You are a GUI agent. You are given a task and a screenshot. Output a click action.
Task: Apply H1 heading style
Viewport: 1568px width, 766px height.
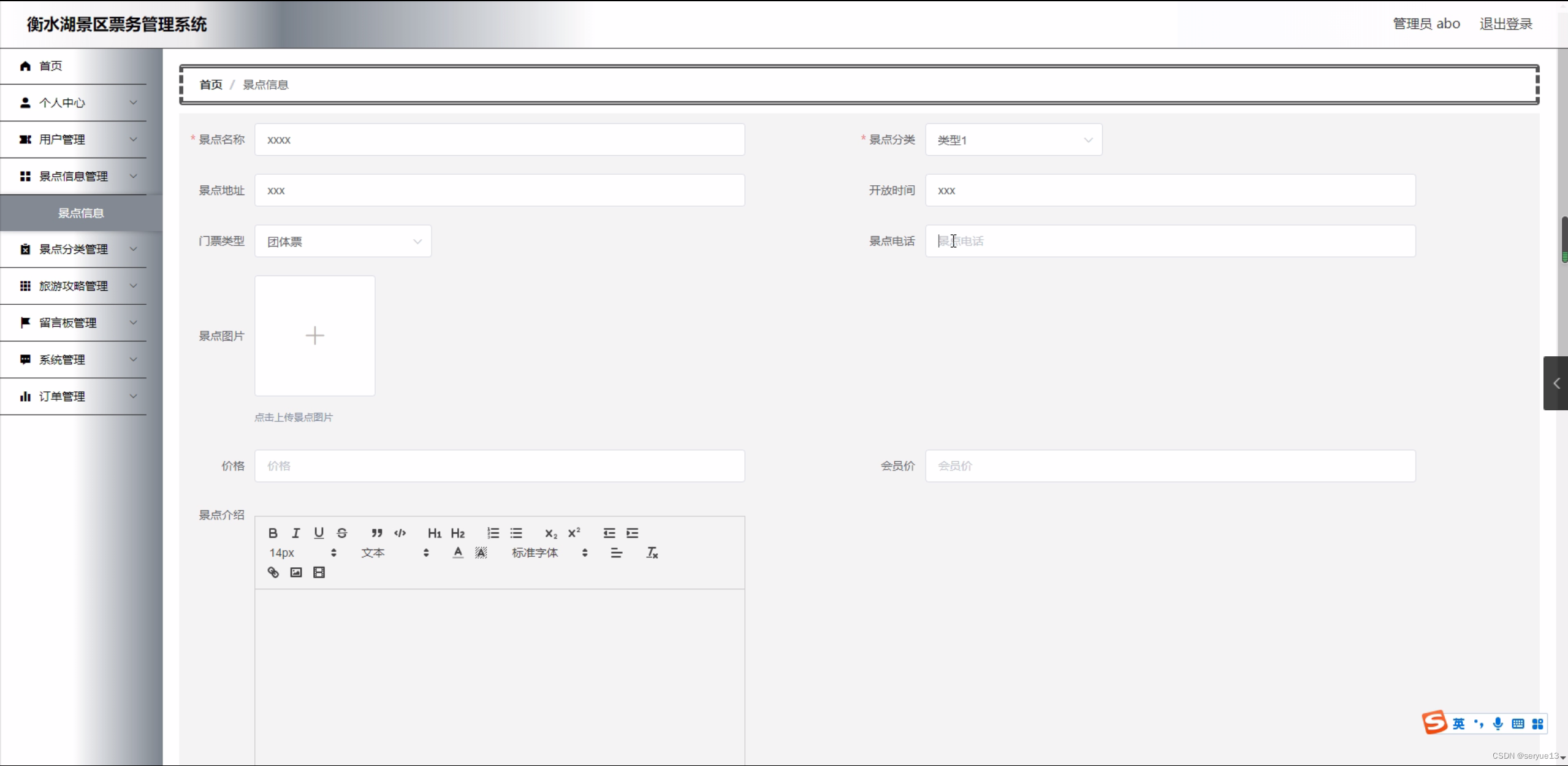click(x=434, y=533)
